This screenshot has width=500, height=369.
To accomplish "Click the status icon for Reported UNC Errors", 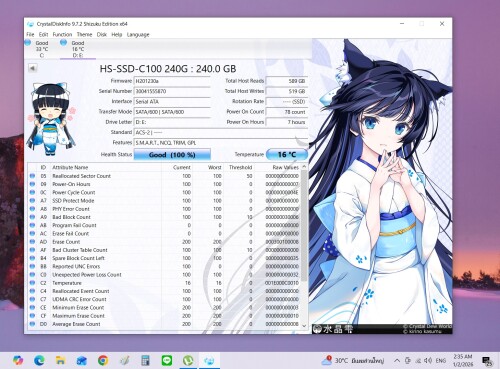I will [x=32, y=266].
